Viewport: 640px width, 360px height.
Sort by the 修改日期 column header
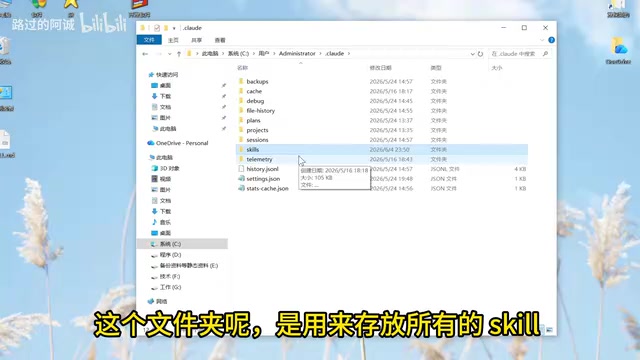(x=380, y=68)
